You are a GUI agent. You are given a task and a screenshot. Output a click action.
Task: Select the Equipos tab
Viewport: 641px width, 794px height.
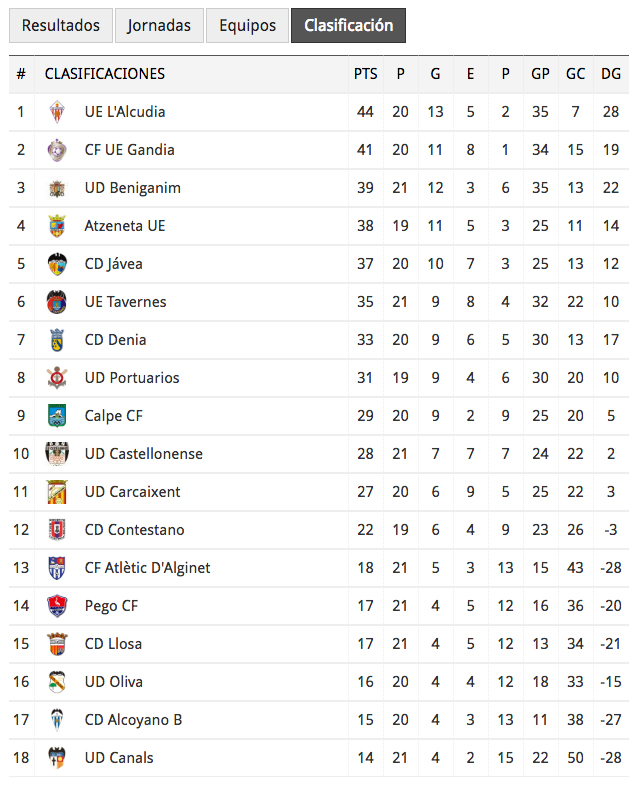pos(247,25)
